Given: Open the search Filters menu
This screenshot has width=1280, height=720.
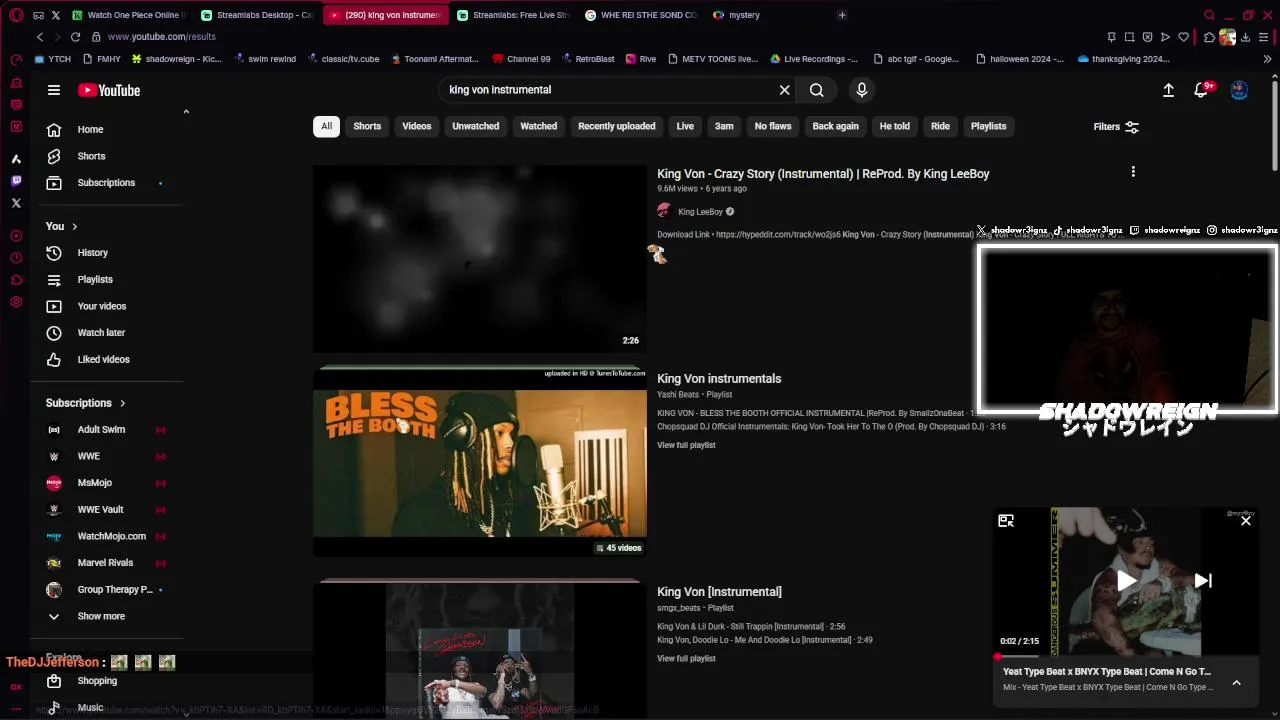Looking at the screenshot, I should (1116, 127).
